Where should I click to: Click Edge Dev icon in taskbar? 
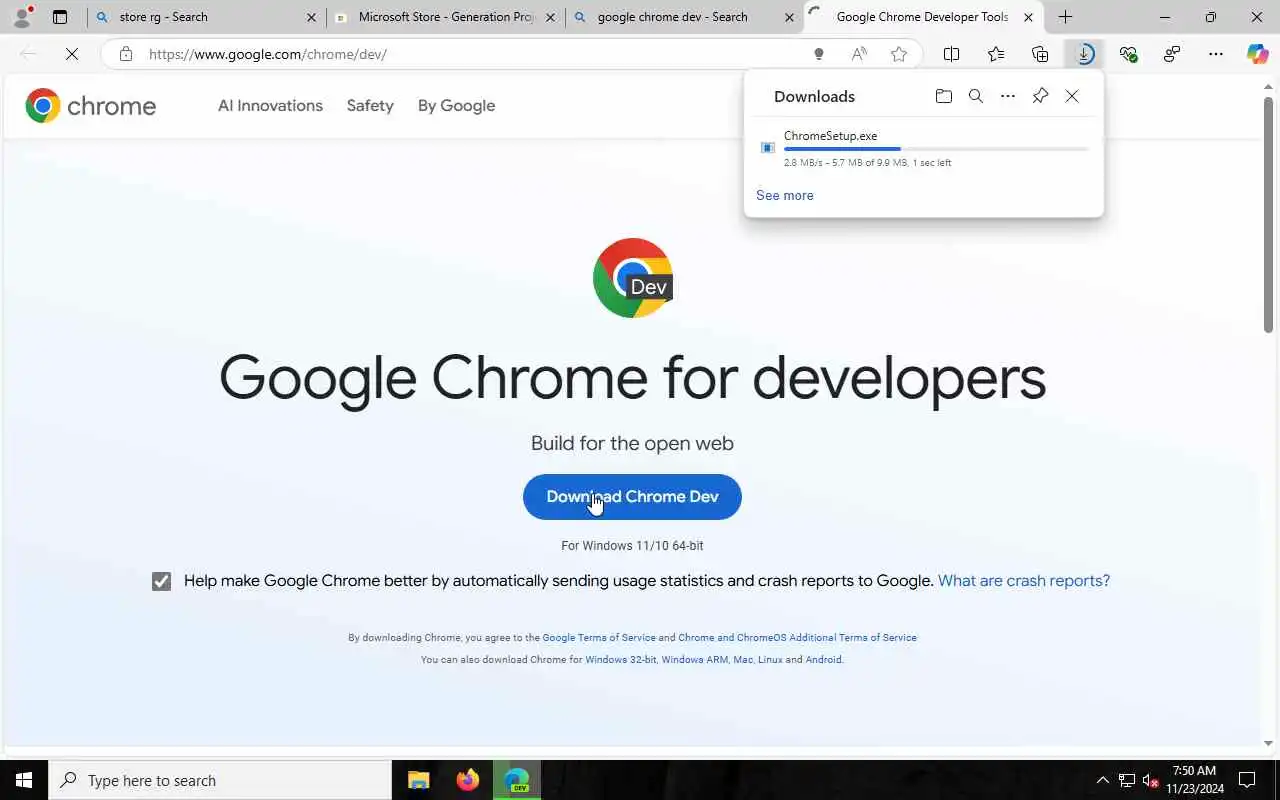pos(517,780)
